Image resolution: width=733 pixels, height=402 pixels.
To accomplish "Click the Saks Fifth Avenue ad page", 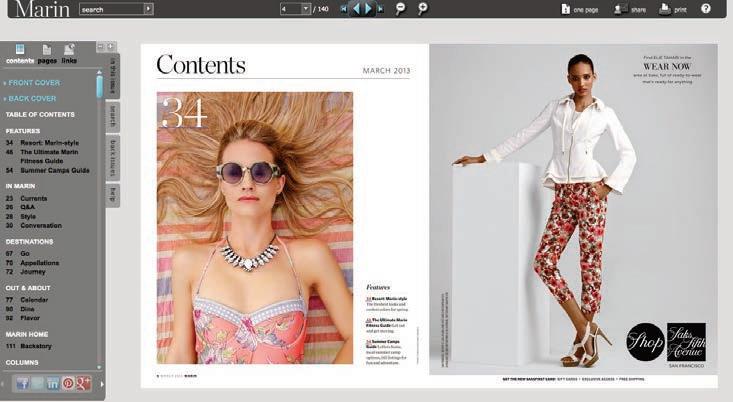I will pos(574,209).
